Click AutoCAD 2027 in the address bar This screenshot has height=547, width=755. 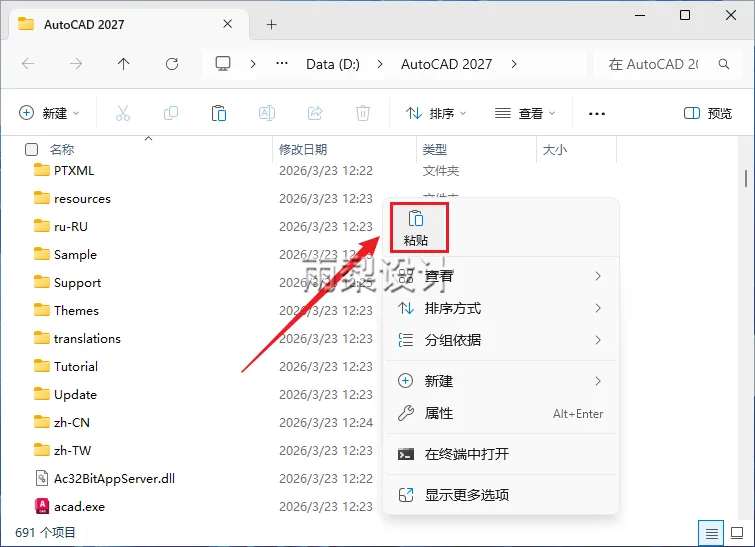tap(446, 64)
